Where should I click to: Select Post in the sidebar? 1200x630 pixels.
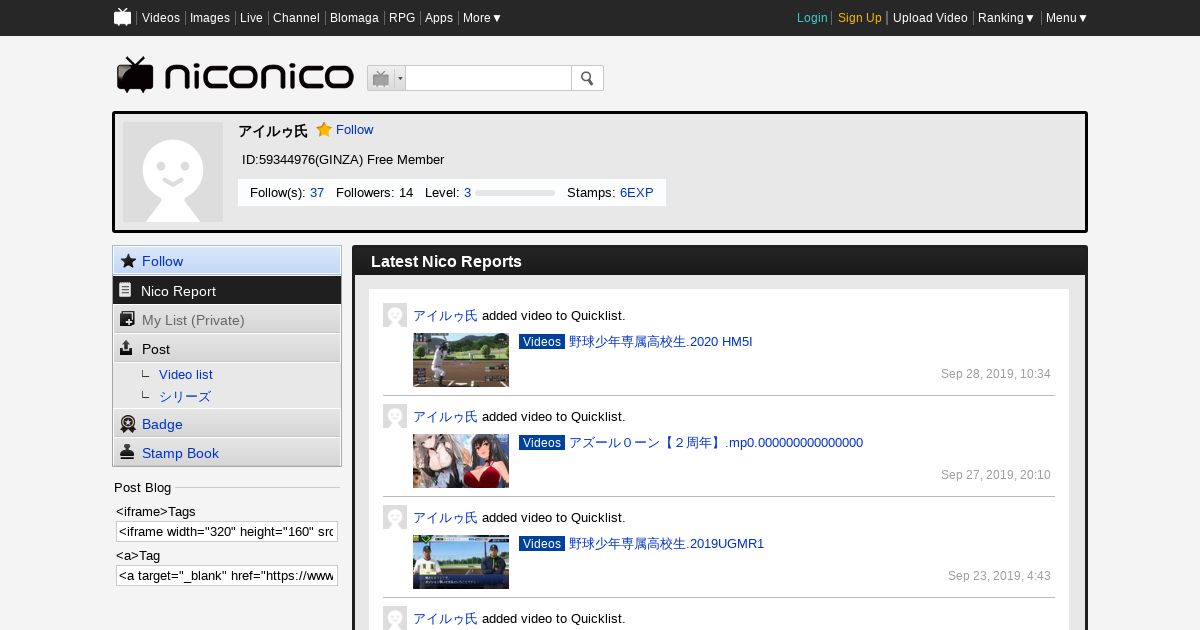pyautogui.click(x=227, y=348)
